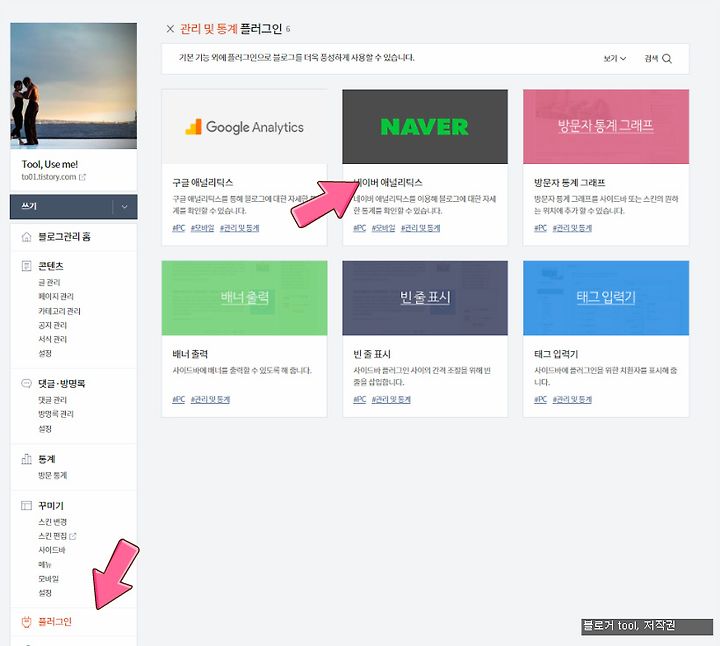
Task: Click the Tool, Use me! blog title
Action: click(50, 164)
